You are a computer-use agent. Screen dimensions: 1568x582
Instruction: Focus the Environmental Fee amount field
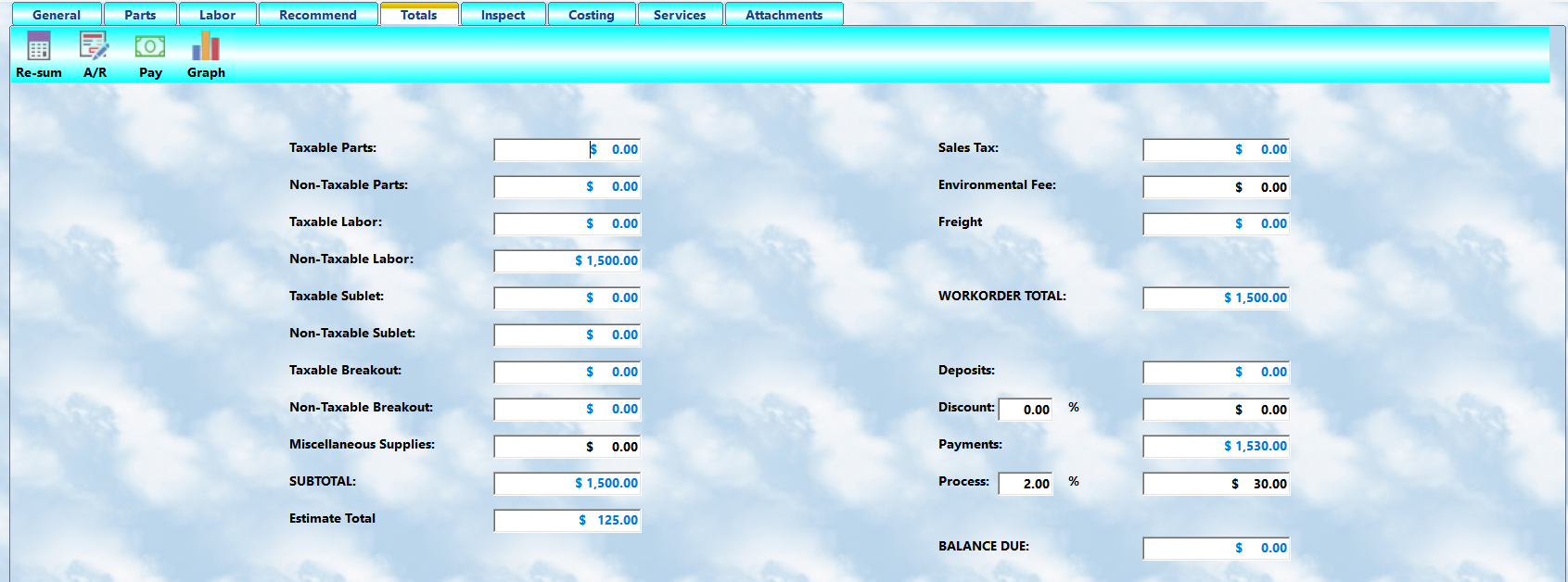[x=1217, y=186]
